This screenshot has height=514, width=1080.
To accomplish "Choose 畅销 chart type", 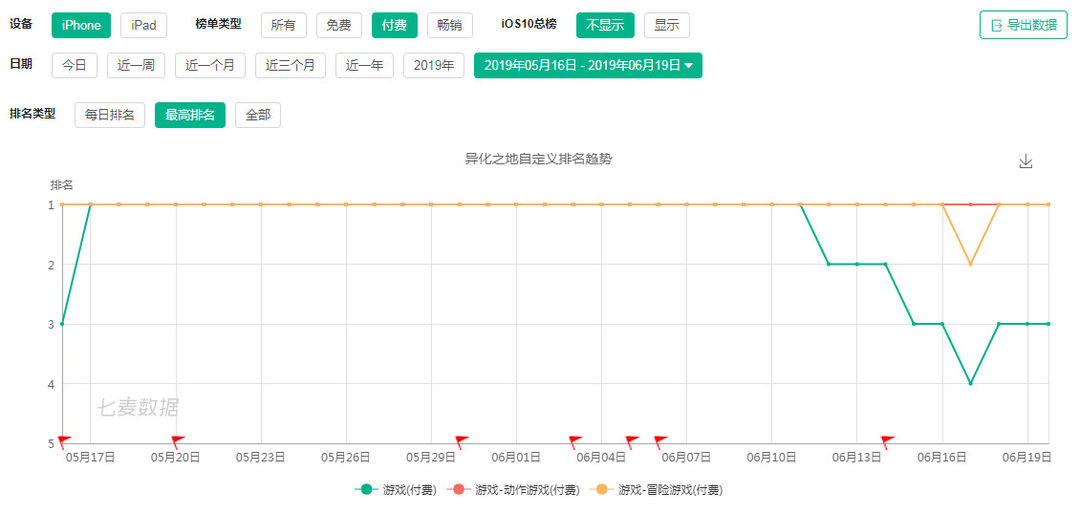I will pos(450,25).
